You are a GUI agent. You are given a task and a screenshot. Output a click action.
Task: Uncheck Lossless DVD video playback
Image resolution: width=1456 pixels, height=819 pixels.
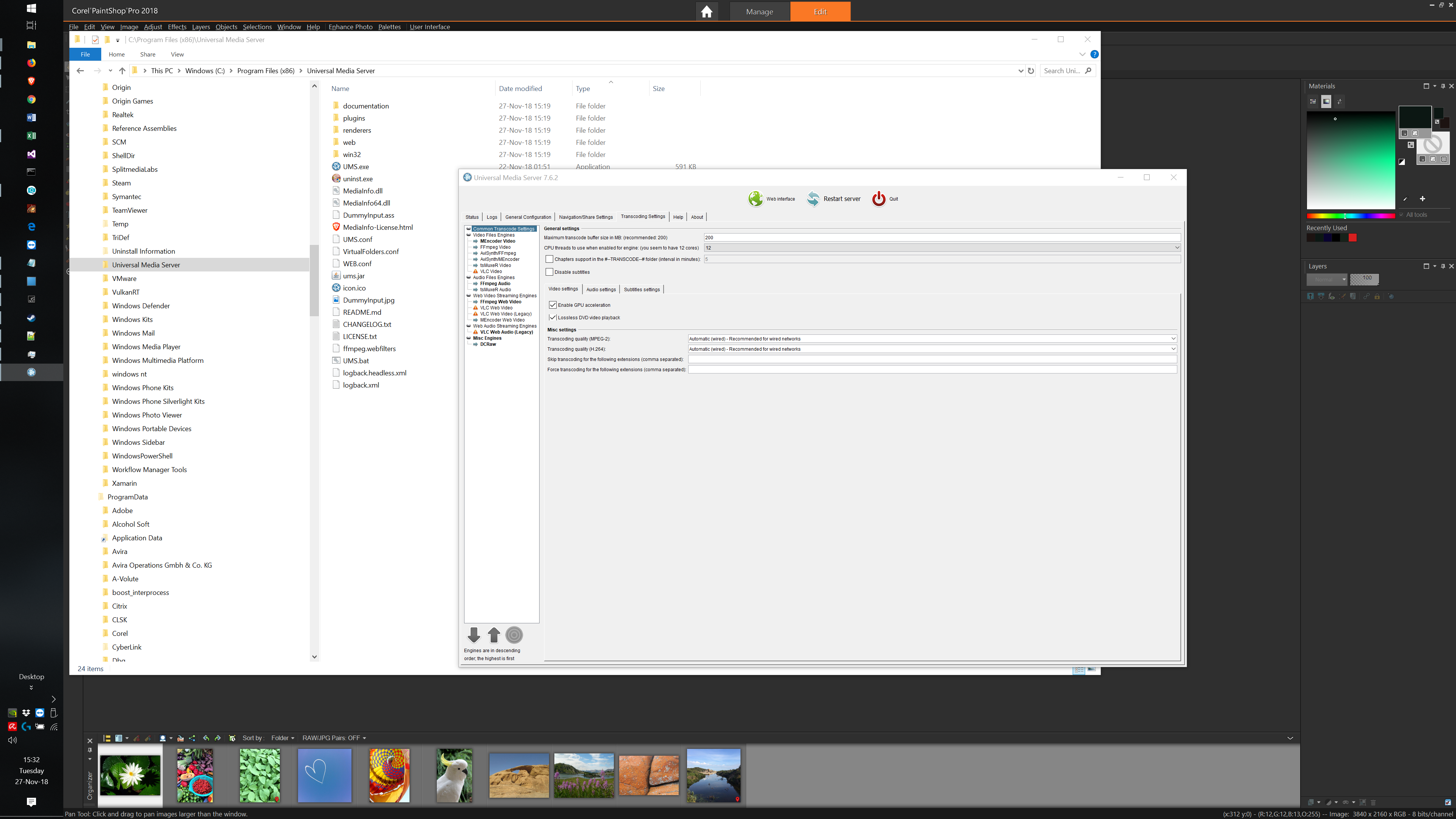coord(553,318)
